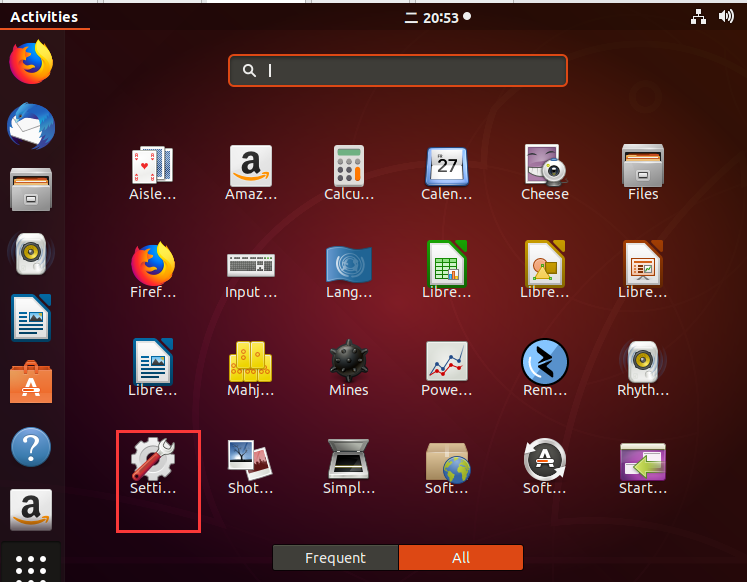
Task: Open Amazon in the applications grid
Action: (251, 173)
